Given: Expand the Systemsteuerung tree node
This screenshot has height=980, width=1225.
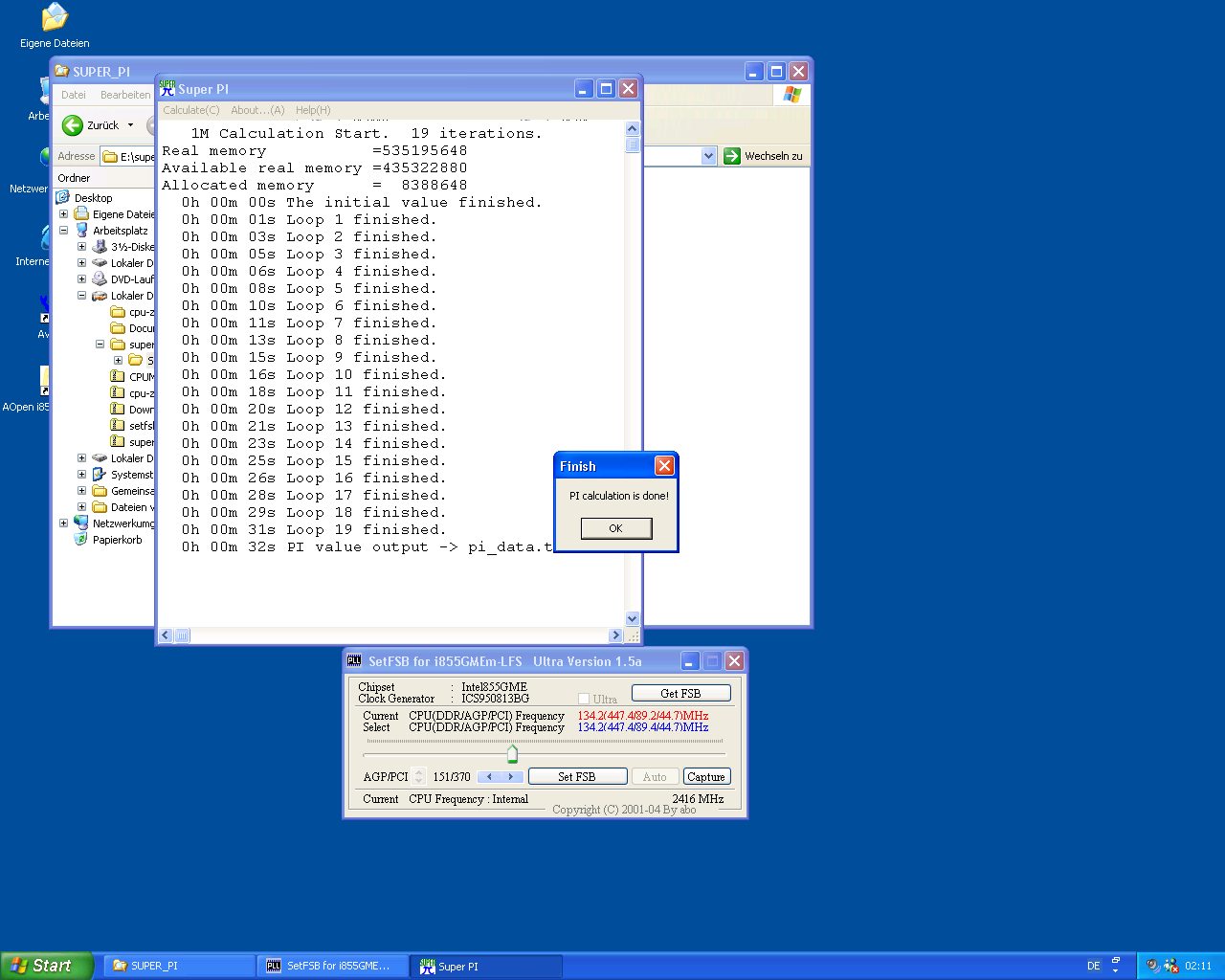Looking at the screenshot, I should tap(81, 474).
